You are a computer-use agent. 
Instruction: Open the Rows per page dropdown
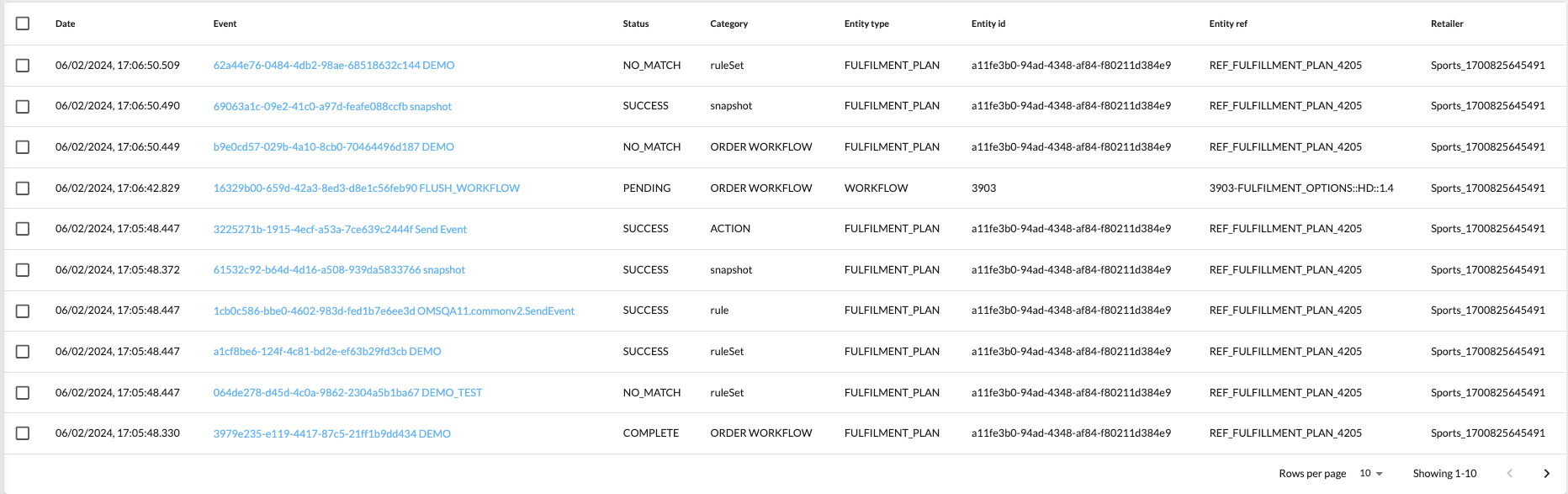tap(1371, 474)
